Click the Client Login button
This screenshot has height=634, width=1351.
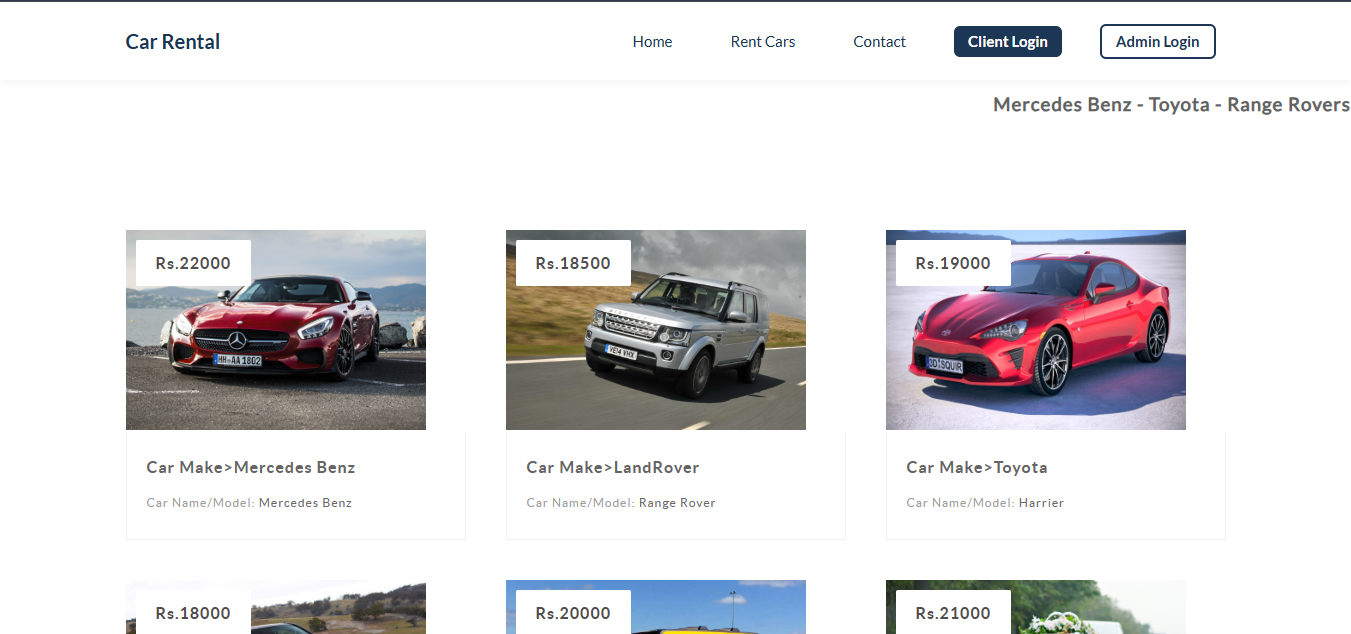click(x=1007, y=41)
